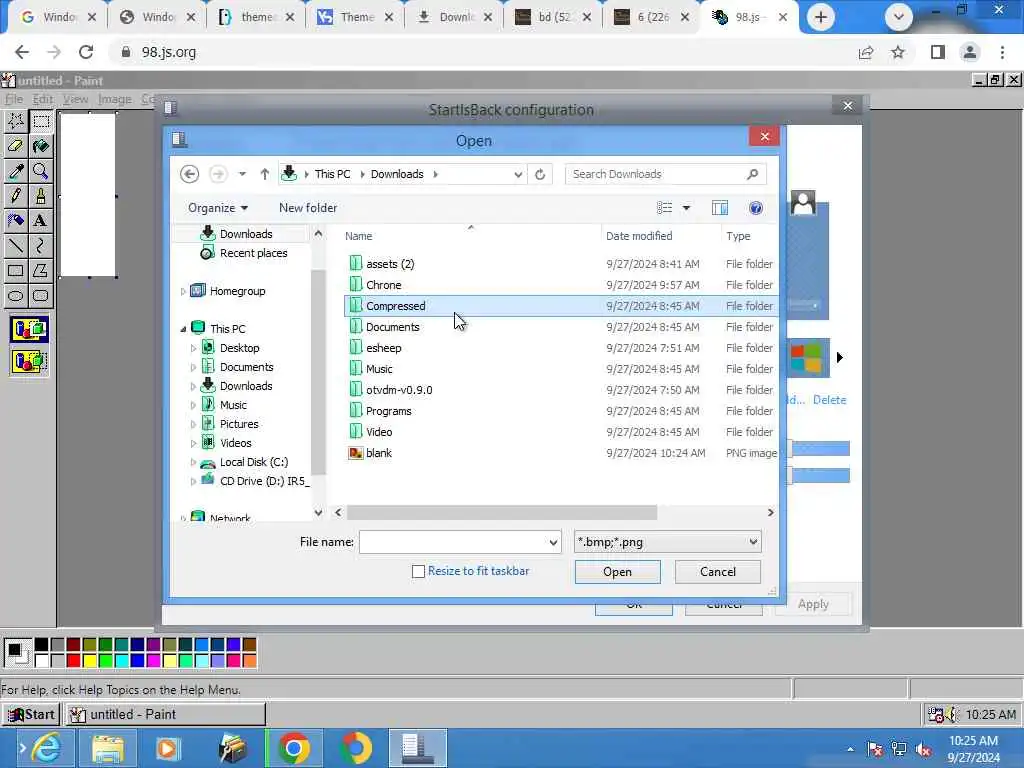Switch to the bd browser tab
The height and width of the screenshot is (768, 1024).
[553, 18]
